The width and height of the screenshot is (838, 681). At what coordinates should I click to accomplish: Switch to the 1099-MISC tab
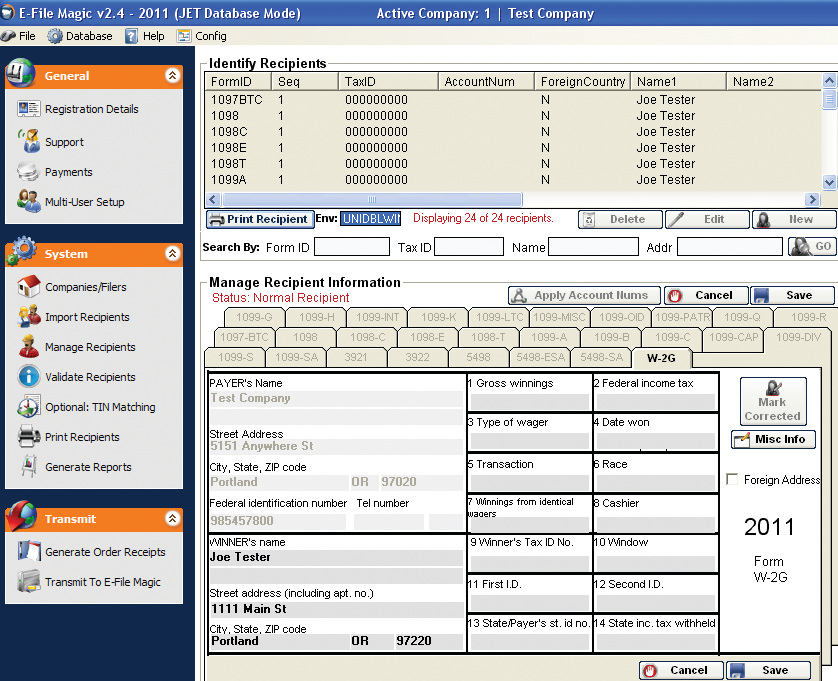click(x=559, y=317)
